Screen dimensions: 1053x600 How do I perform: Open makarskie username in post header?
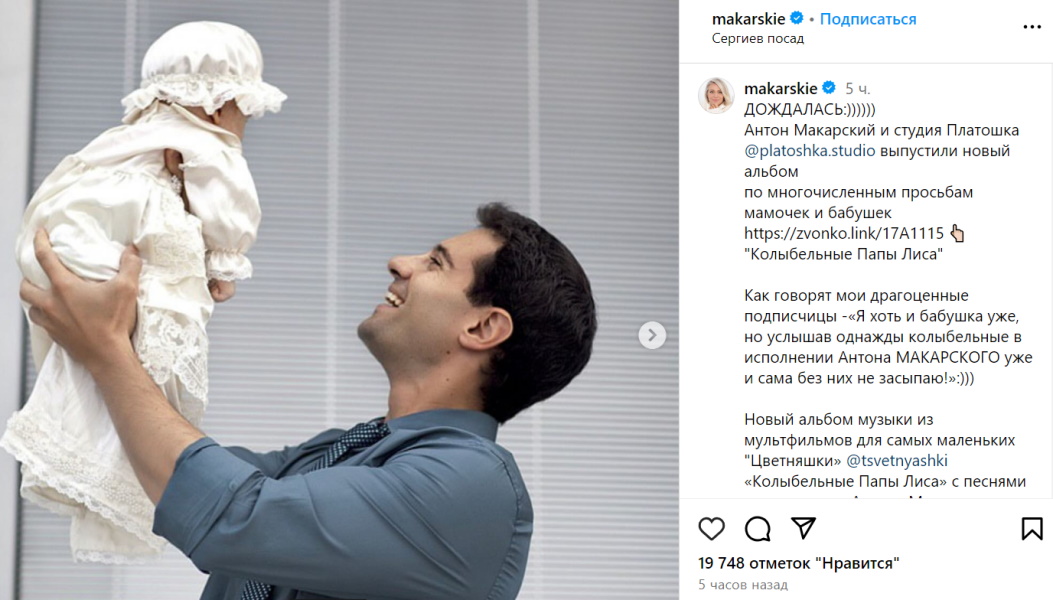(748, 19)
